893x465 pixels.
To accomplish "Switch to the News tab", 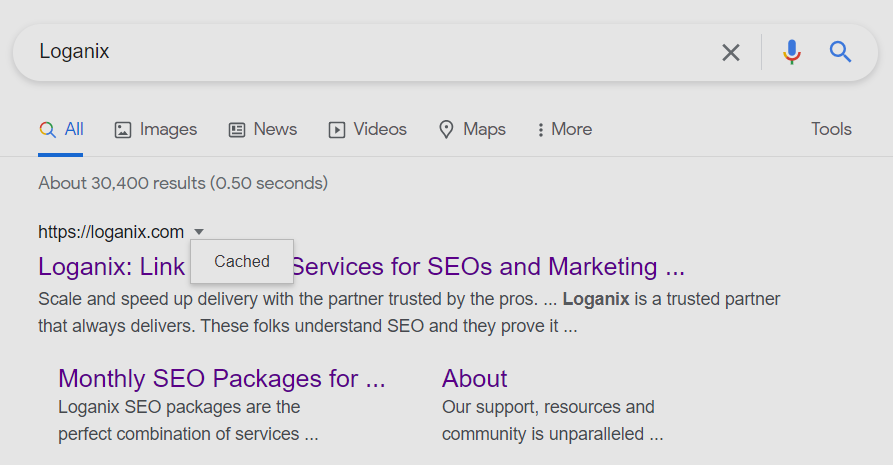I will [263, 129].
